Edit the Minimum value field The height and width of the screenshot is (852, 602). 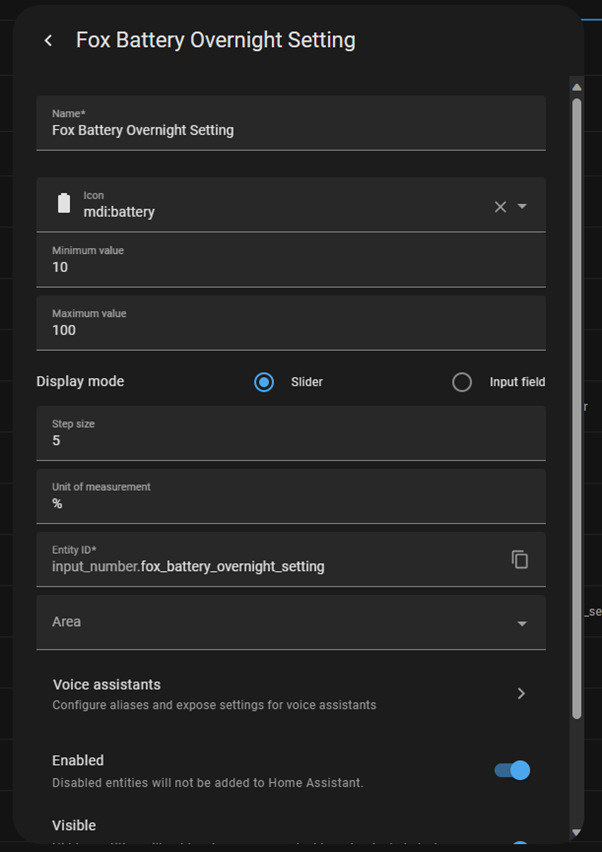(x=290, y=267)
